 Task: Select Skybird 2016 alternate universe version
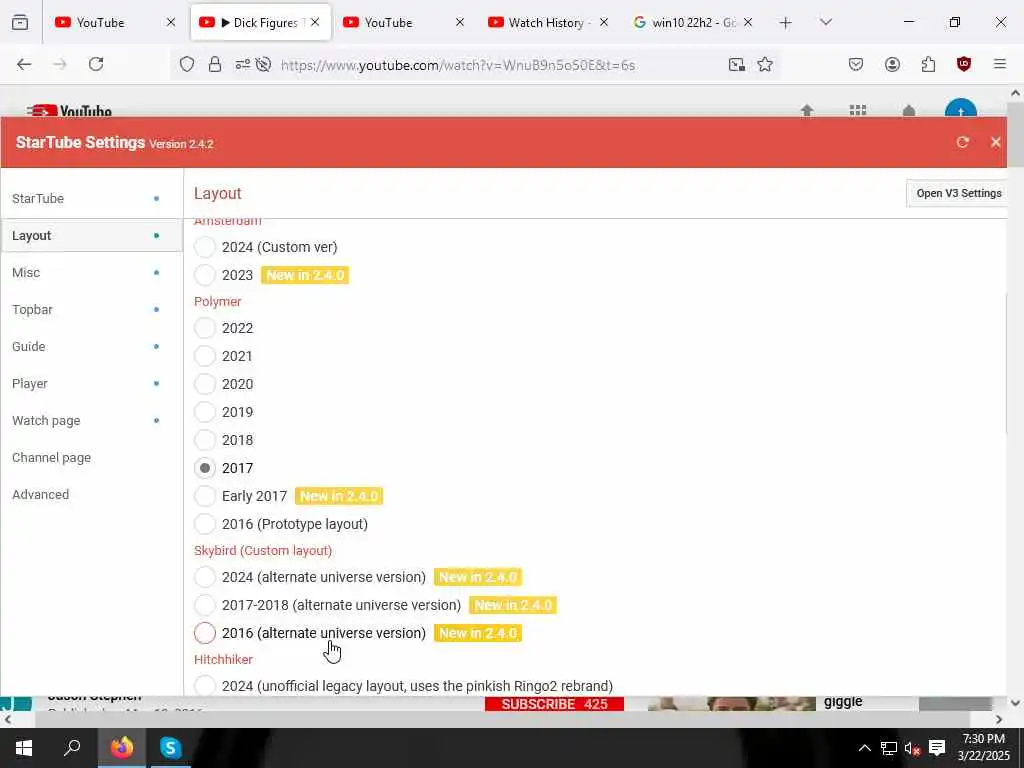point(204,633)
